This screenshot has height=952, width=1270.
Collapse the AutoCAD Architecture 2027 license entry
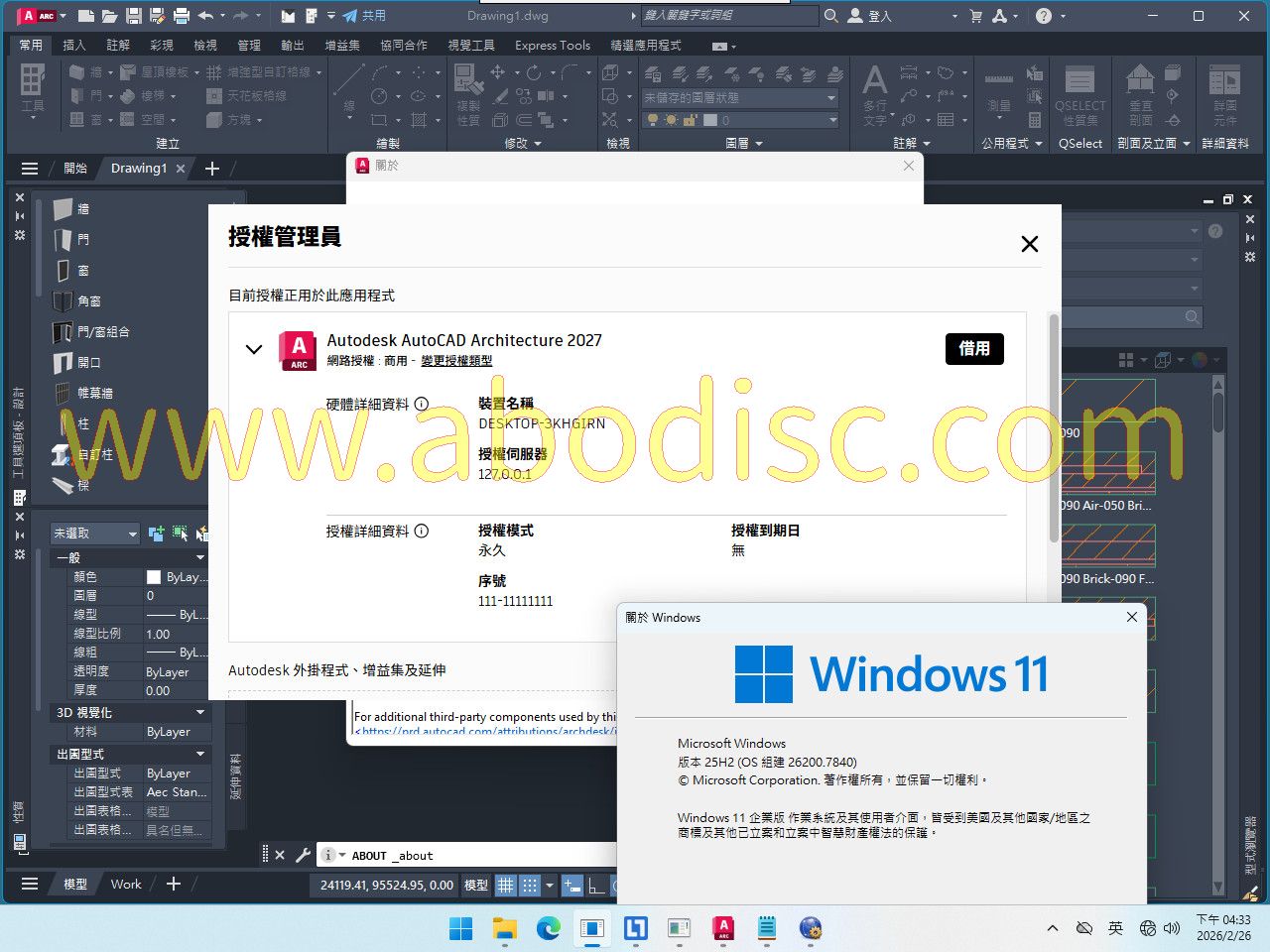(x=254, y=349)
